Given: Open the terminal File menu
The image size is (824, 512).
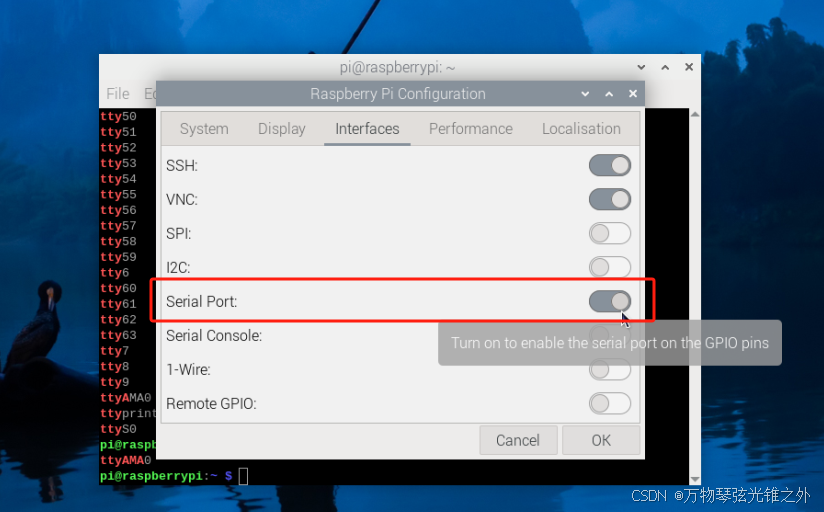Looking at the screenshot, I should click(x=118, y=94).
